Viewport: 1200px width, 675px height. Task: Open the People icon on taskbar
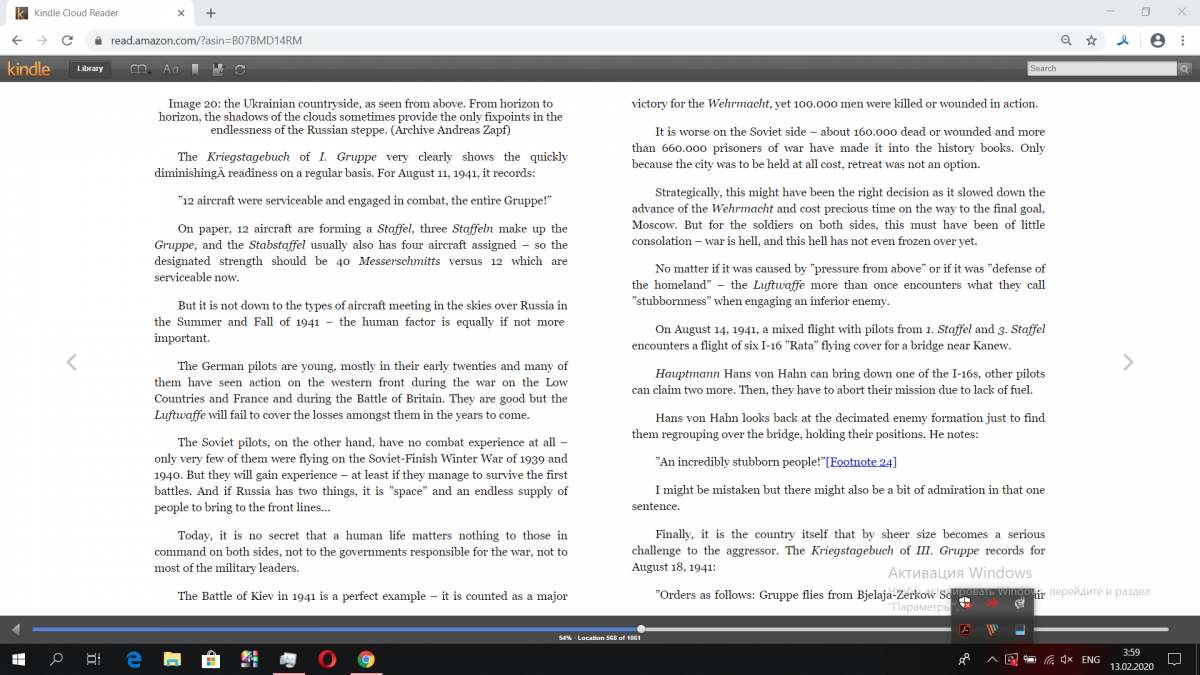pyautogui.click(x=963, y=660)
